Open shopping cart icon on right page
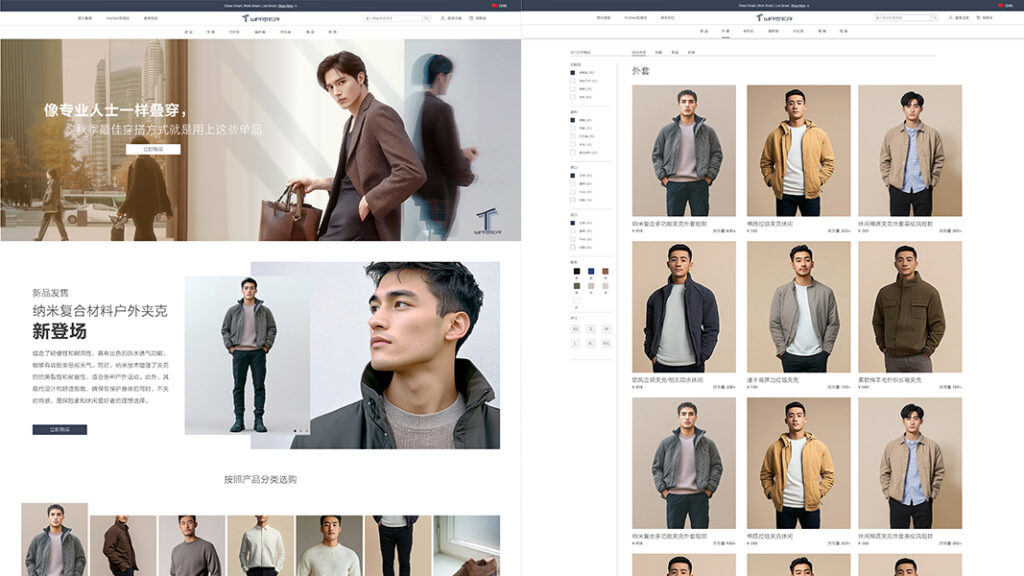The image size is (1024, 576). pos(978,18)
